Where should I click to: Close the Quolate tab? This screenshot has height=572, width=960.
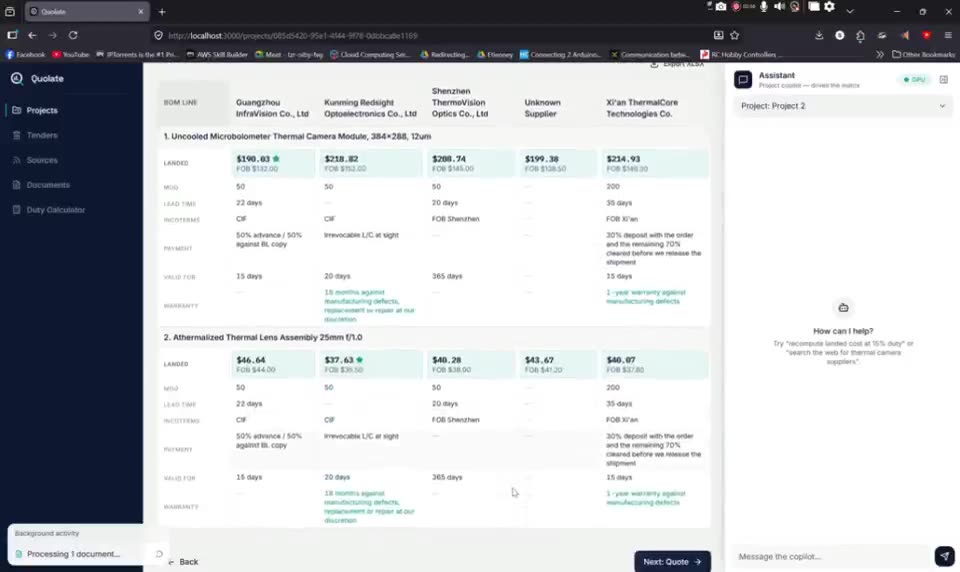point(141,12)
